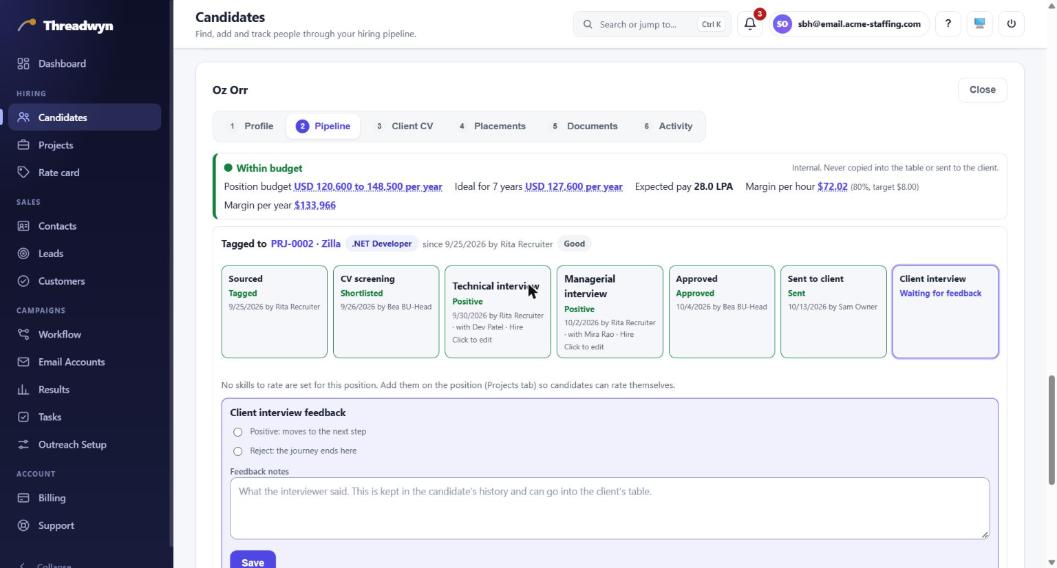Image resolution: width=1057 pixels, height=568 pixels.
Task: Click the Workflow icon in sidebar
Action: 24,334
